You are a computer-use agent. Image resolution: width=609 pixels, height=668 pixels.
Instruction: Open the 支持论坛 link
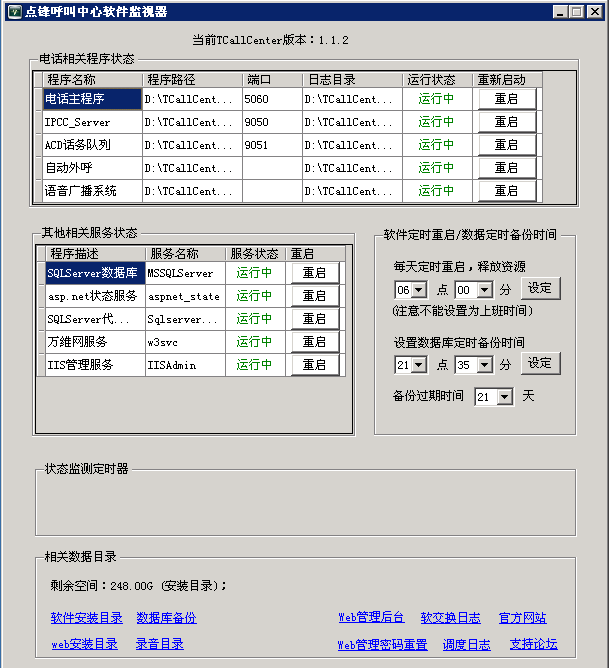(x=534, y=644)
